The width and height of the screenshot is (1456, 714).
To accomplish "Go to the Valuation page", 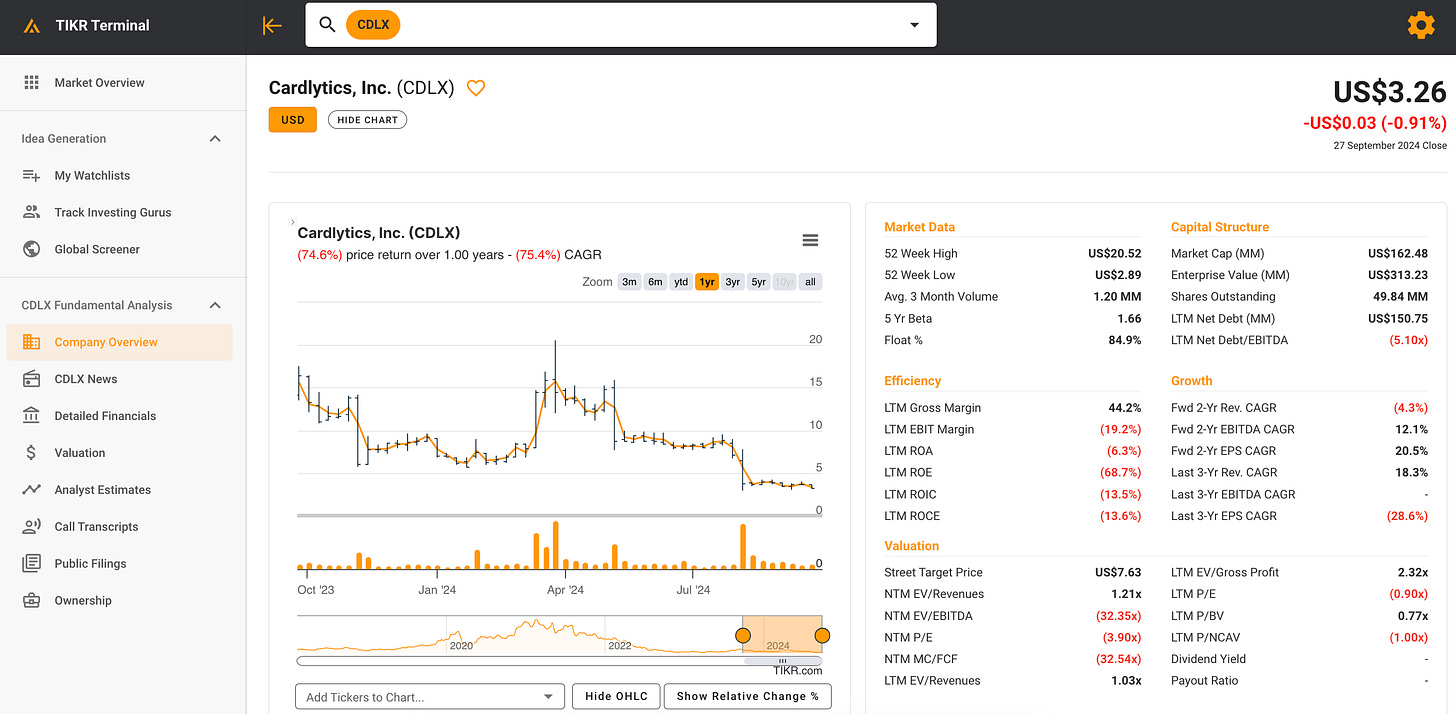I will coord(80,453).
